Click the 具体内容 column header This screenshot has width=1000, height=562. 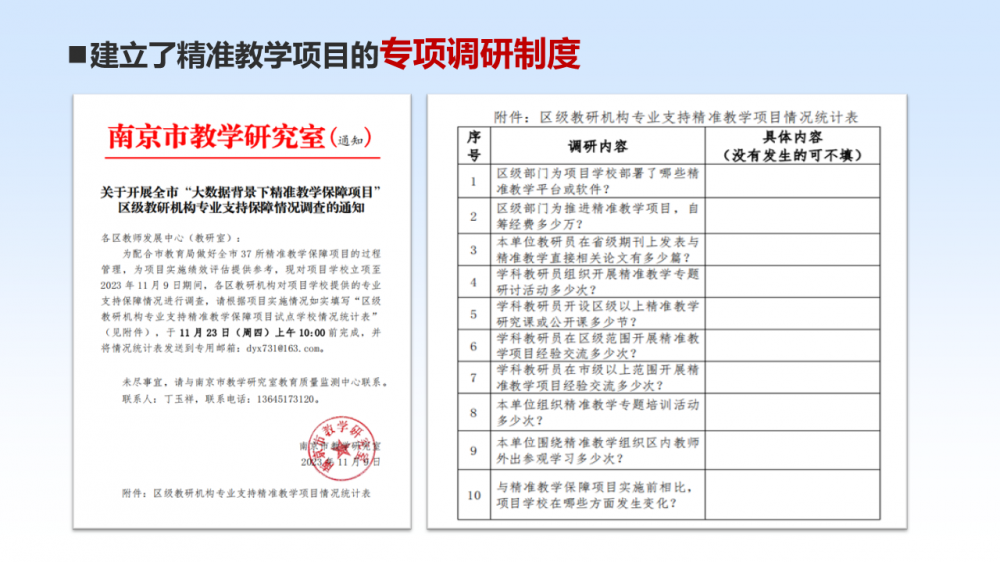tap(792, 146)
